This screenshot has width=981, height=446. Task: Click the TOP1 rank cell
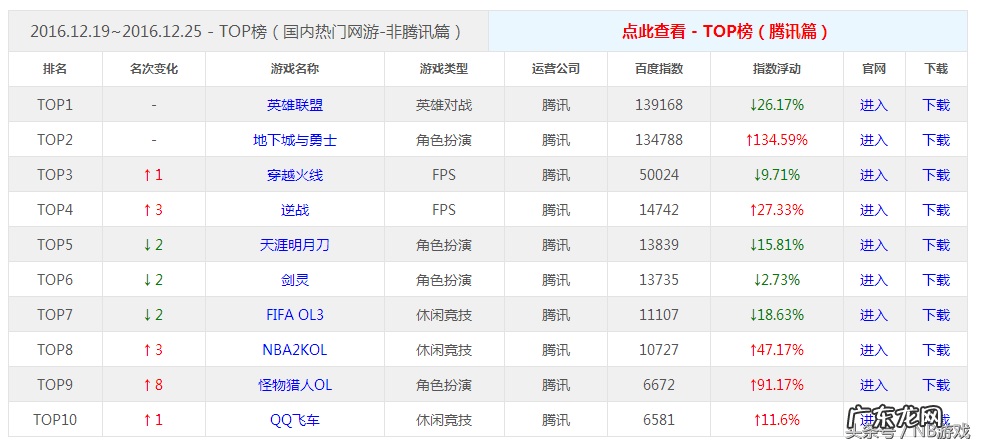(x=55, y=105)
